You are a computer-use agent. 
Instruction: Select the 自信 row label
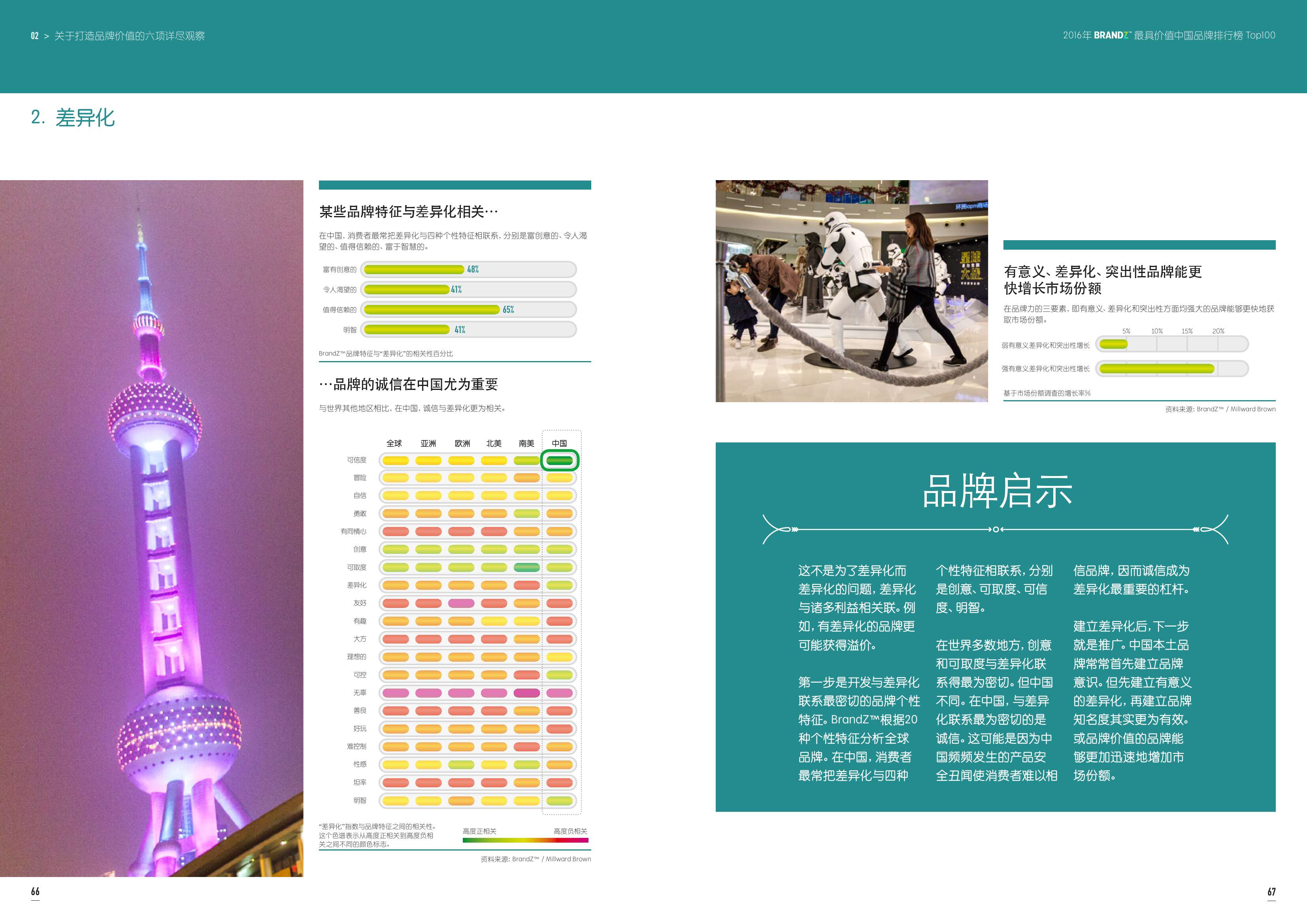coord(360,495)
